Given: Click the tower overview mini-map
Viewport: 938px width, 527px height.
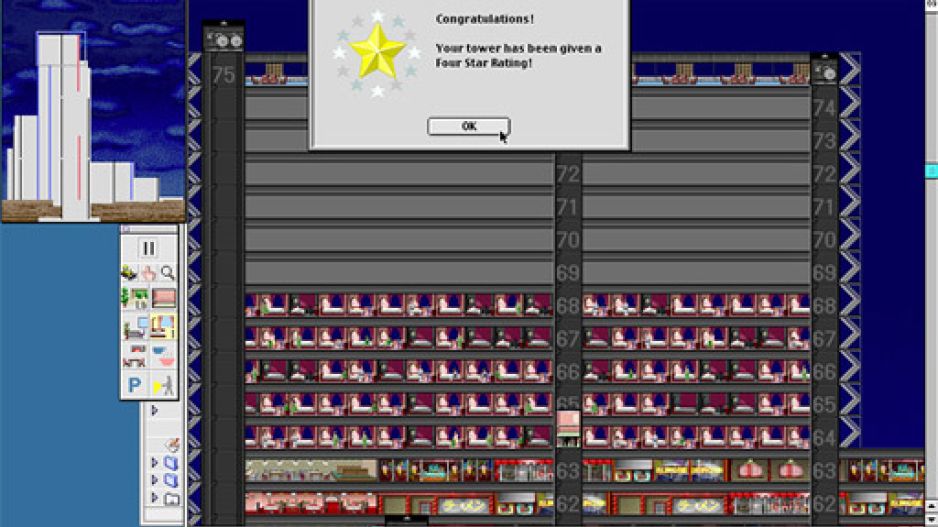Looking at the screenshot, I should coord(93,111).
